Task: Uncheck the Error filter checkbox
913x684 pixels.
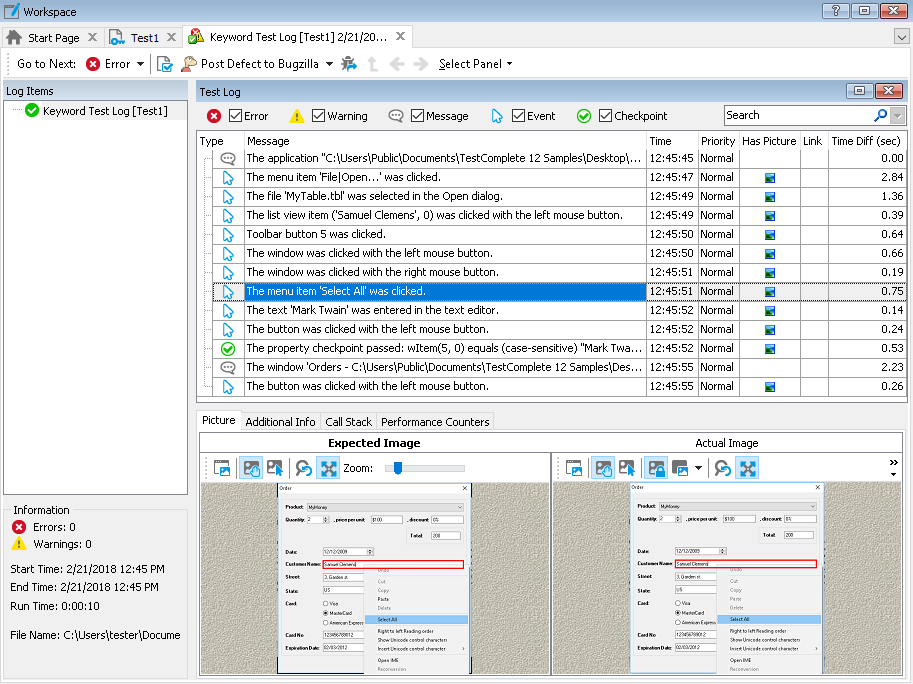Action: (x=236, y=116)
